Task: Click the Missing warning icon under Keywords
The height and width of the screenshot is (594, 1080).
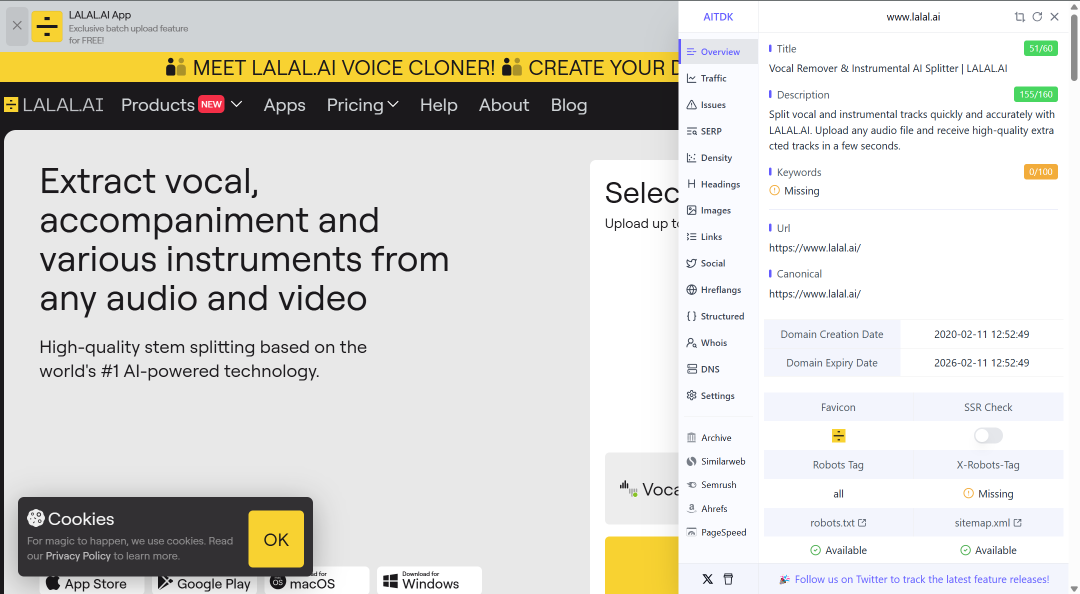Action: coord(774,190)
